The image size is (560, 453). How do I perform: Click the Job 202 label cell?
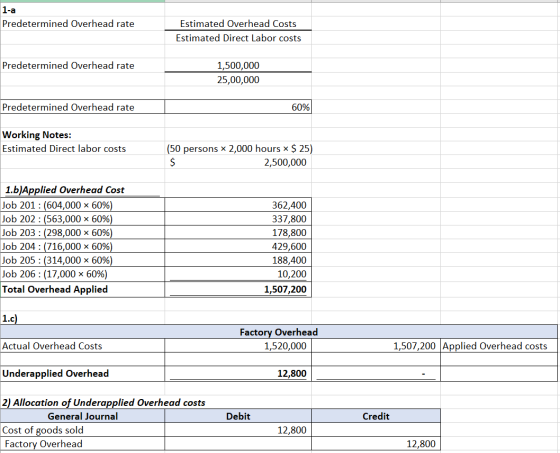point(82,219)
